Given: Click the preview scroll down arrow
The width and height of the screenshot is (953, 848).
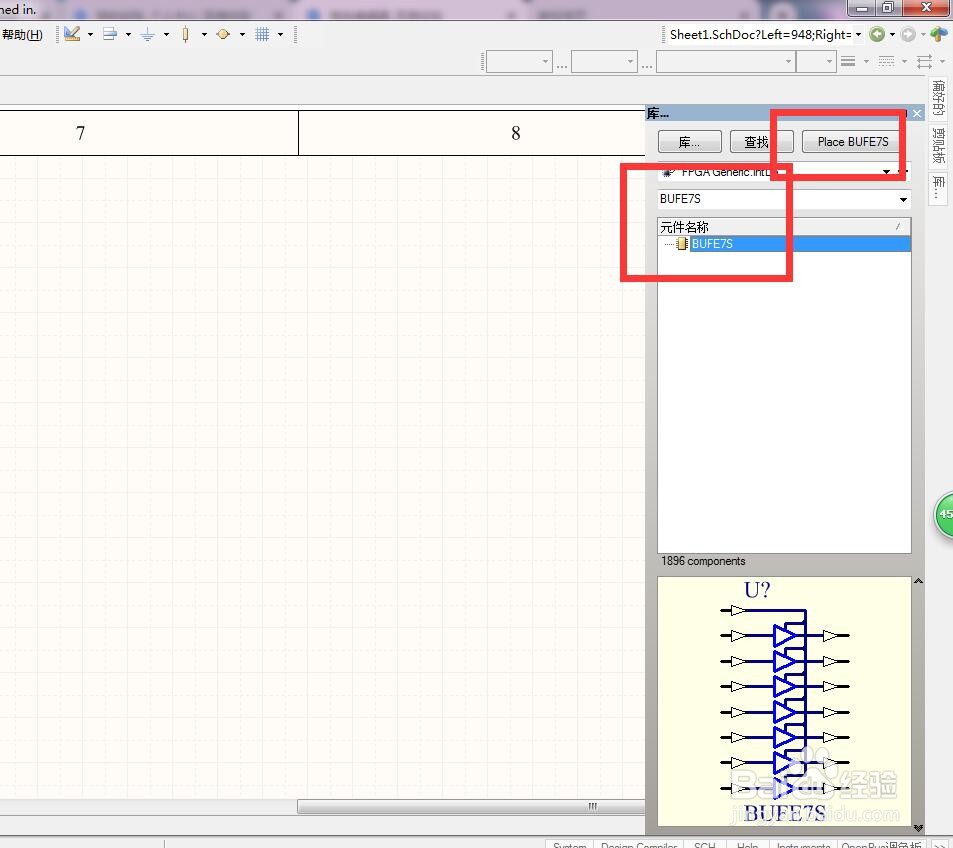Looking at the screenshot, I should click(x=918, y=827).
